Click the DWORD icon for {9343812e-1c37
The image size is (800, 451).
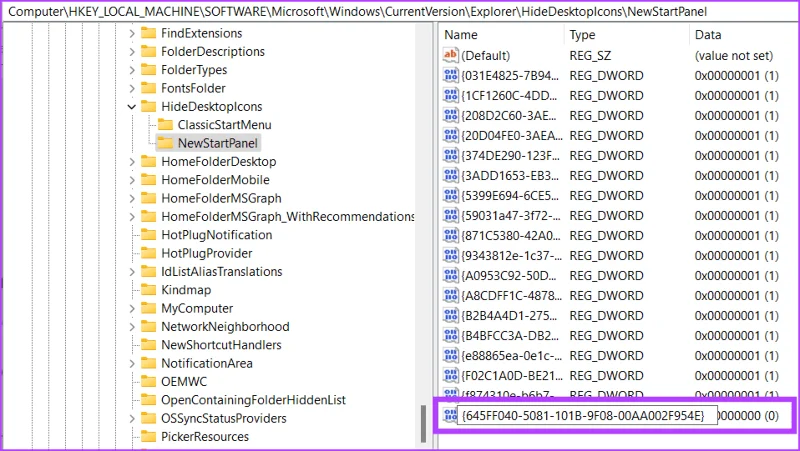tap(451, 256)
